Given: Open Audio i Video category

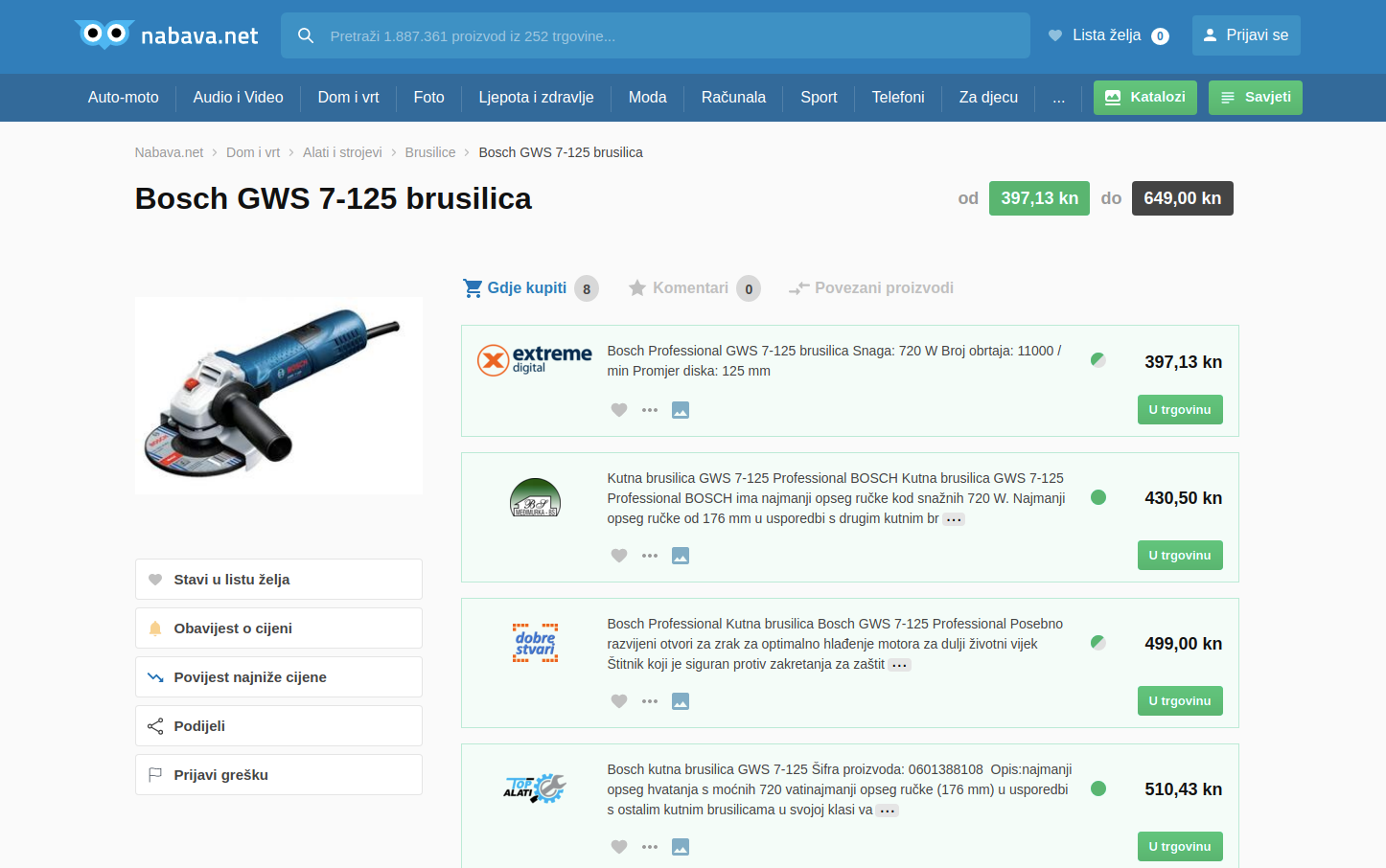Looking at the screenshot, I should [238, 98].
